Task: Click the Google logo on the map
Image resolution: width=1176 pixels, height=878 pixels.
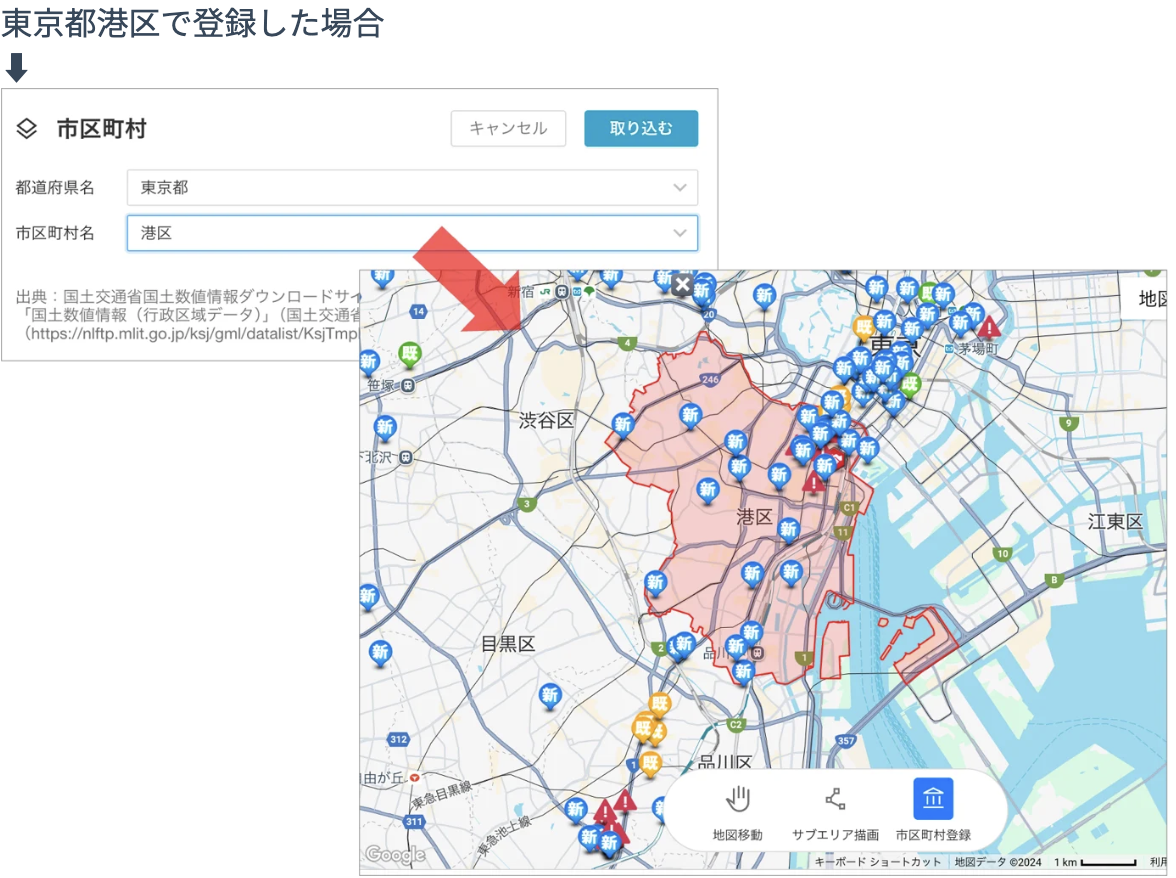Action: [395, 854]
